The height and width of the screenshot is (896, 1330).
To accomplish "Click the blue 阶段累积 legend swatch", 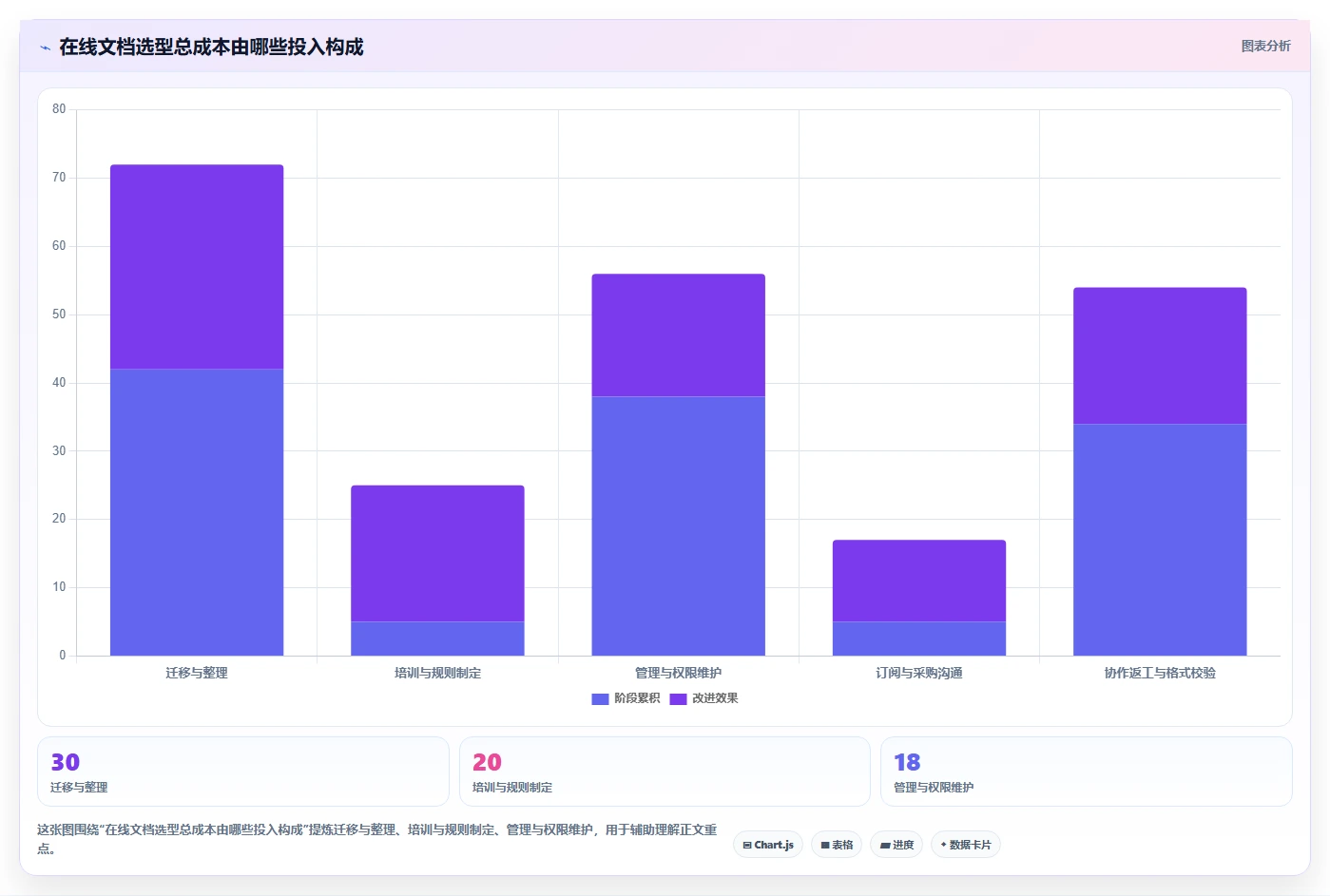I will coord(600,699).
